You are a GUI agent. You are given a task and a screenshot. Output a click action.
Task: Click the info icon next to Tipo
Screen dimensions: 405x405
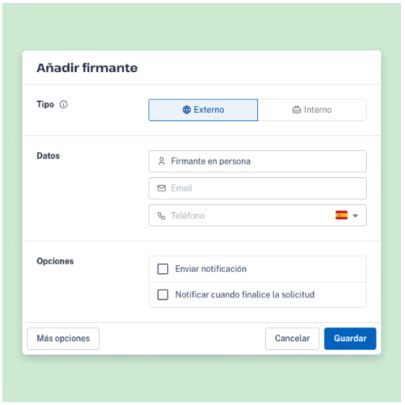(63, 105)
